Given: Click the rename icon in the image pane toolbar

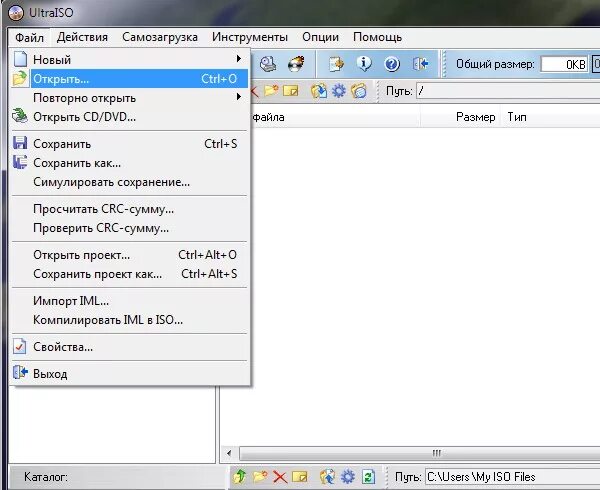Looking at the screenshot, I should tap(290, 91).
